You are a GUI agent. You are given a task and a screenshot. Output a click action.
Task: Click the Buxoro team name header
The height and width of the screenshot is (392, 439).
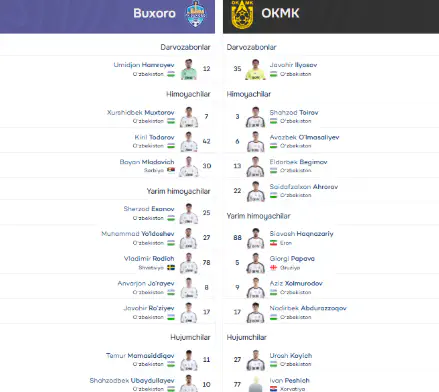pyautogui.click(x=154, y=13)
